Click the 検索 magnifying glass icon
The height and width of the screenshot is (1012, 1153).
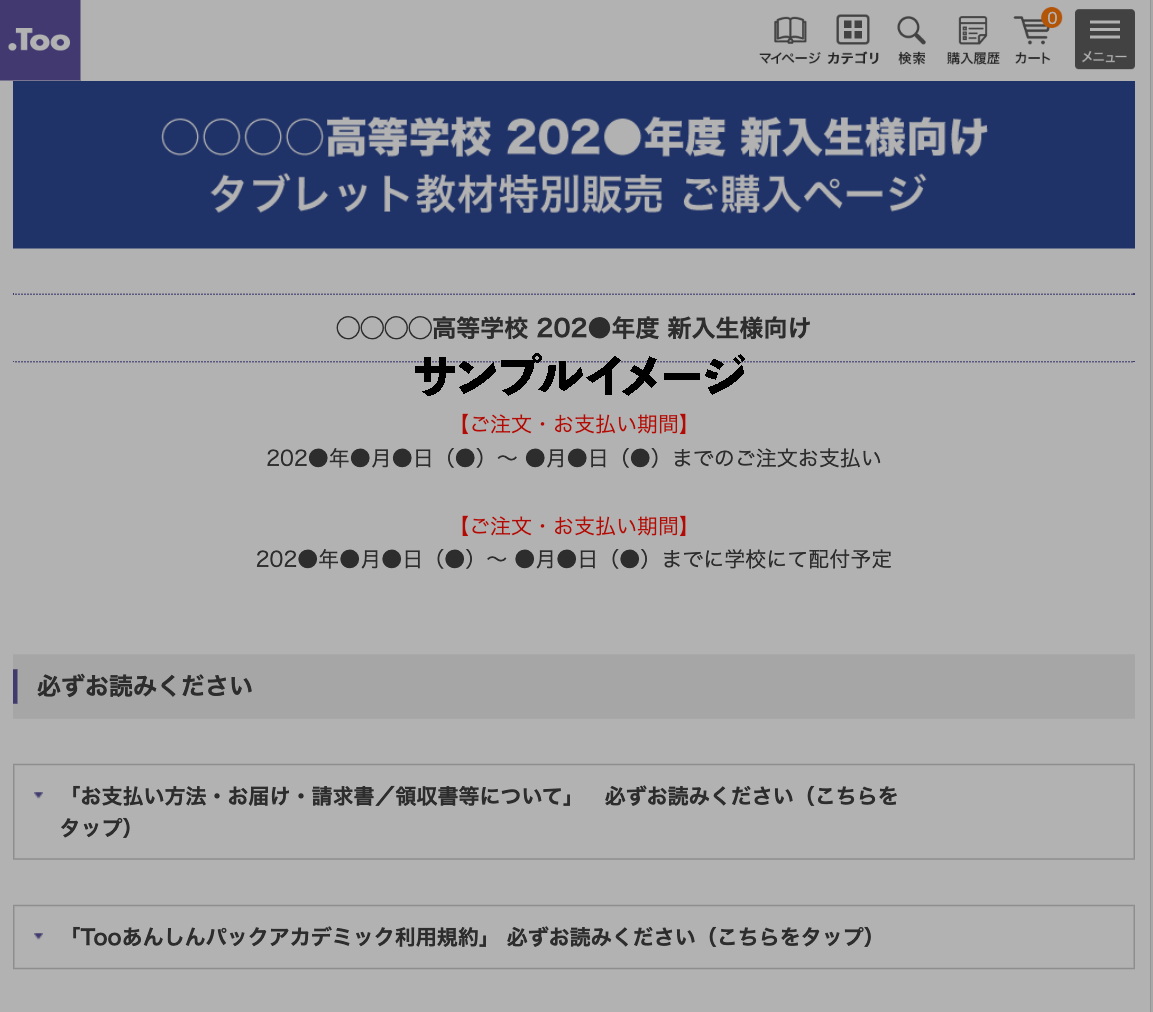coord(911,30)
